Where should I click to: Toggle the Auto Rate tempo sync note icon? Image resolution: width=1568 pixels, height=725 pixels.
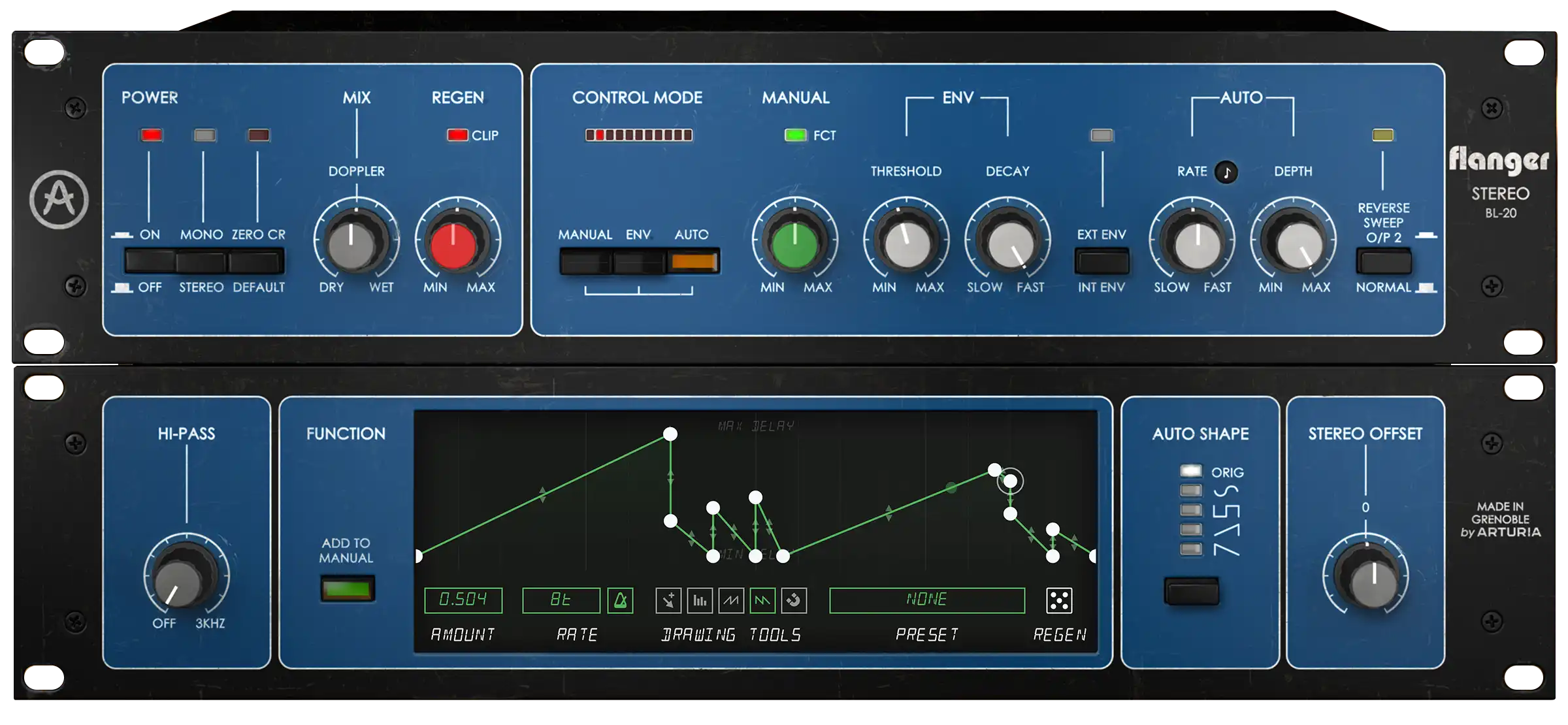[1226, 172]
